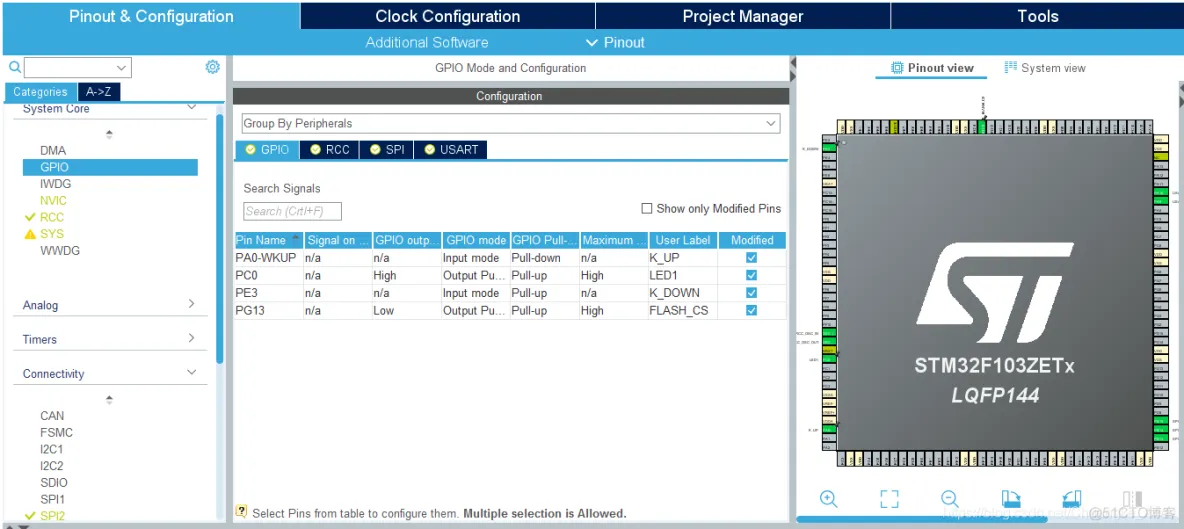The height and width of the screenshot is (529, 1184).
Task: Click the sort arrows above CAN list
Action: (109, 399)
